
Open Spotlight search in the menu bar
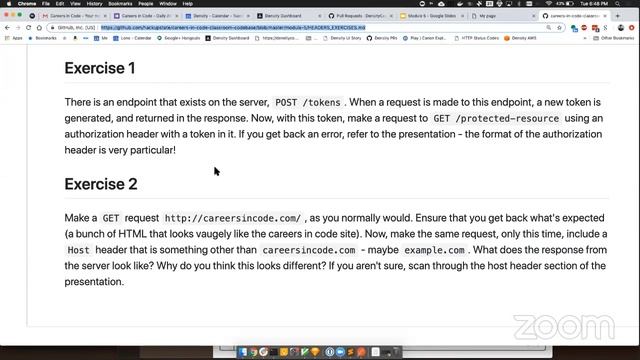pyautogui.click(x=618, y=4)
